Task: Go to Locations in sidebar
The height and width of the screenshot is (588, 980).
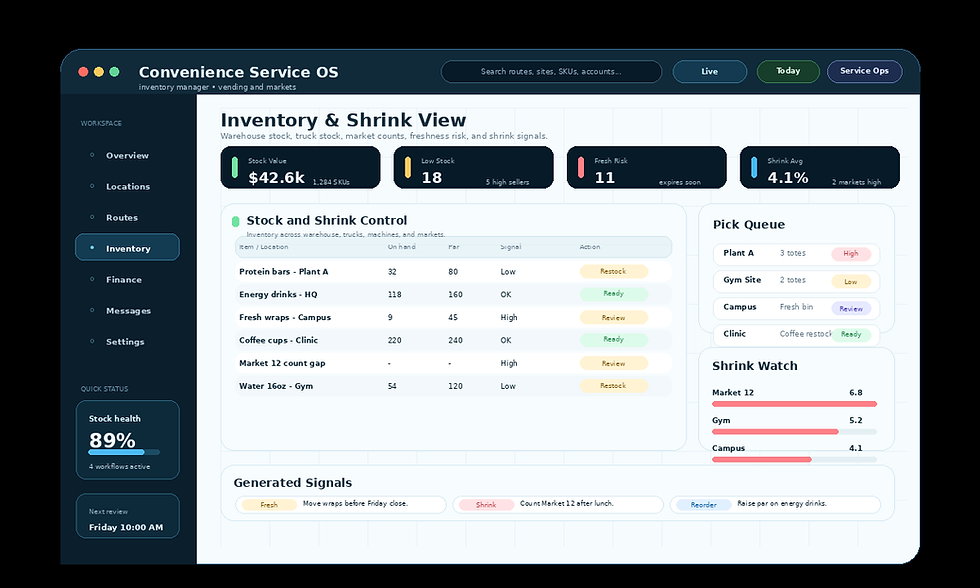Action: (127, 186)
